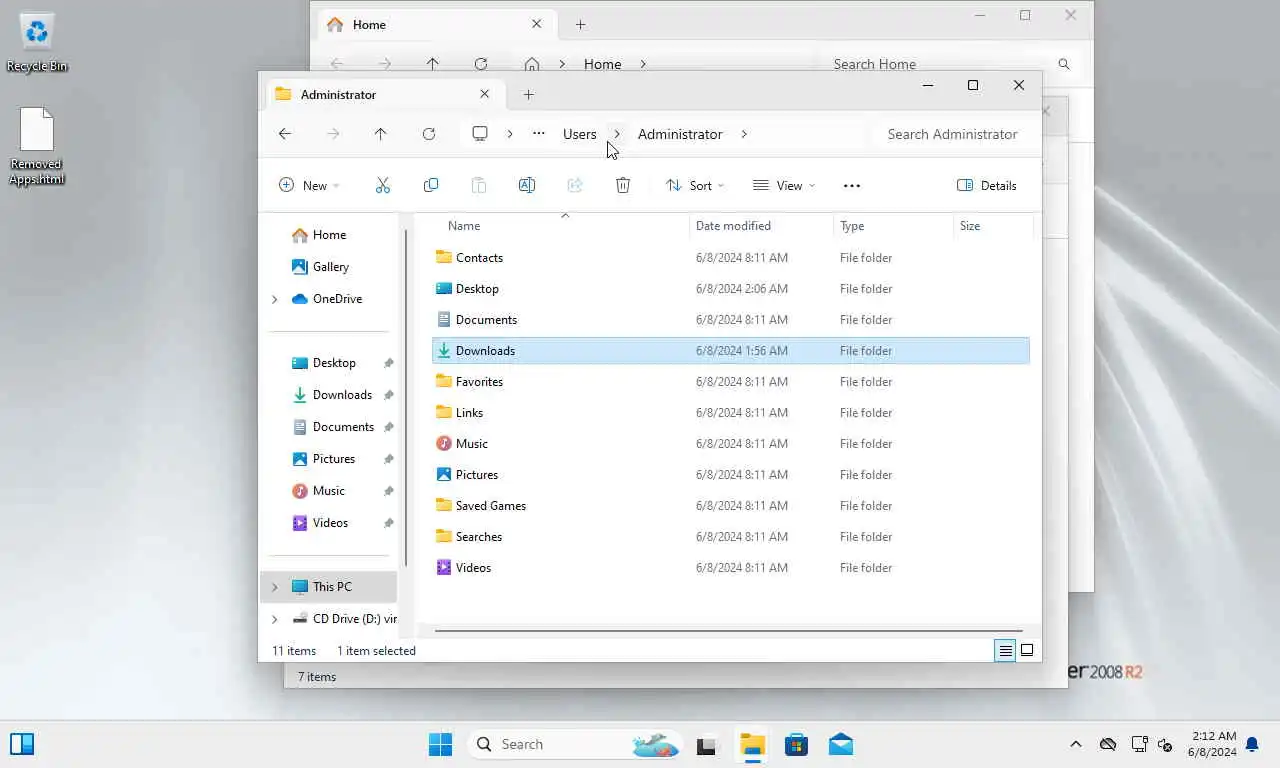Click the navigation pane vertical scrollbar
1280x768 pixels.
(x=406, y=398)
